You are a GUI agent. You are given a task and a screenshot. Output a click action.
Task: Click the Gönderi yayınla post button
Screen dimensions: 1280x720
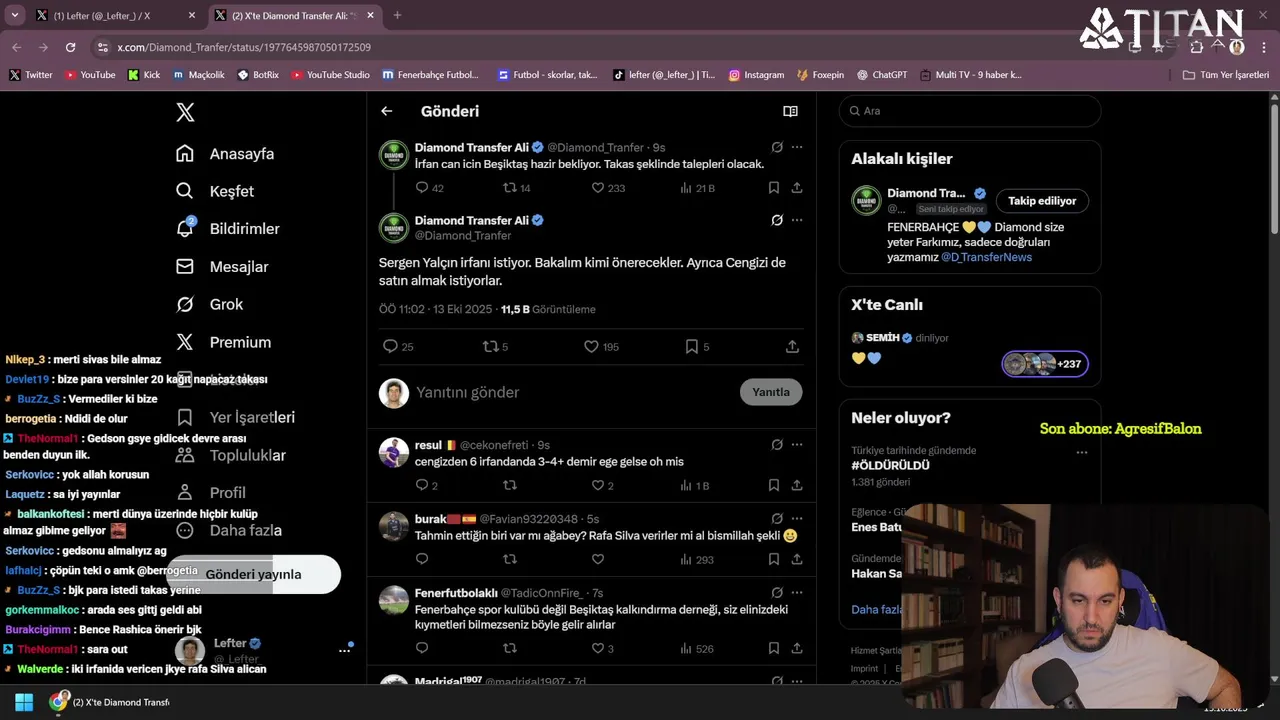coord(253,574)
